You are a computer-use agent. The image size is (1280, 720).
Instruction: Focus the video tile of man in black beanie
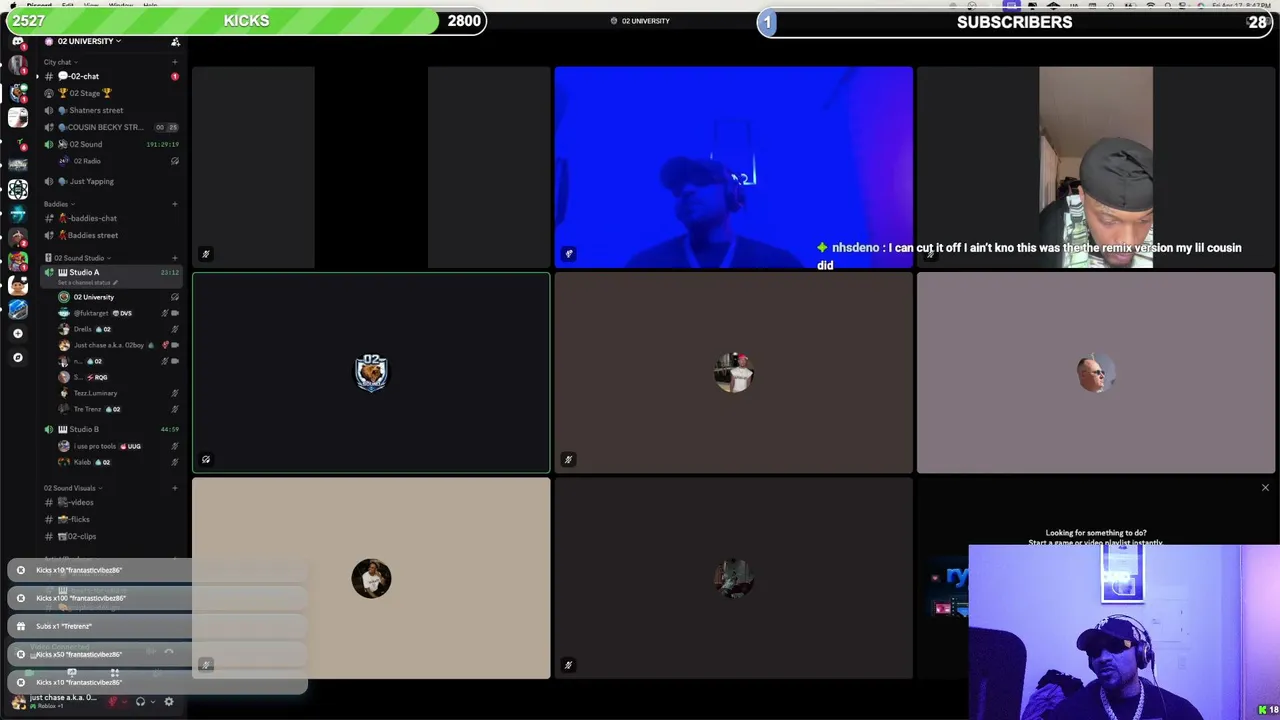click(x=1096, y=167)
